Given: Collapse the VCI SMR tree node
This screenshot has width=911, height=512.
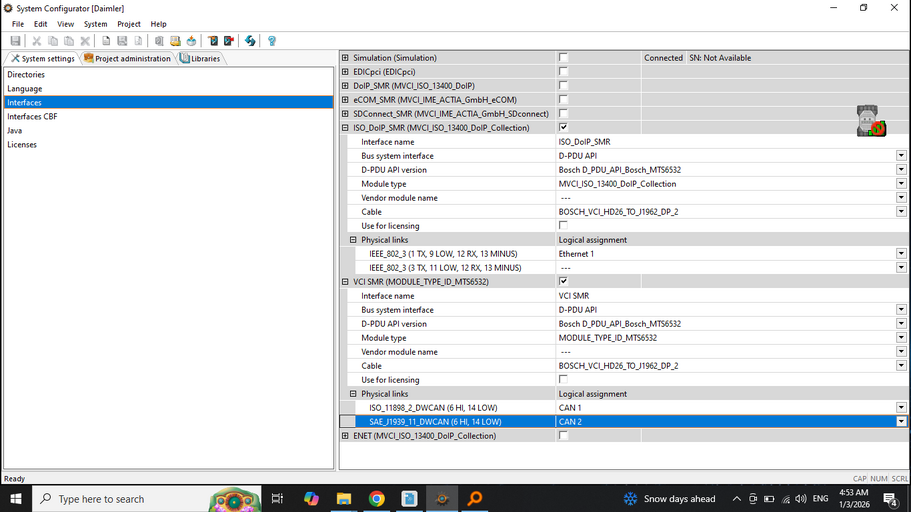Looking at the screenshot, I should (345, 282).
